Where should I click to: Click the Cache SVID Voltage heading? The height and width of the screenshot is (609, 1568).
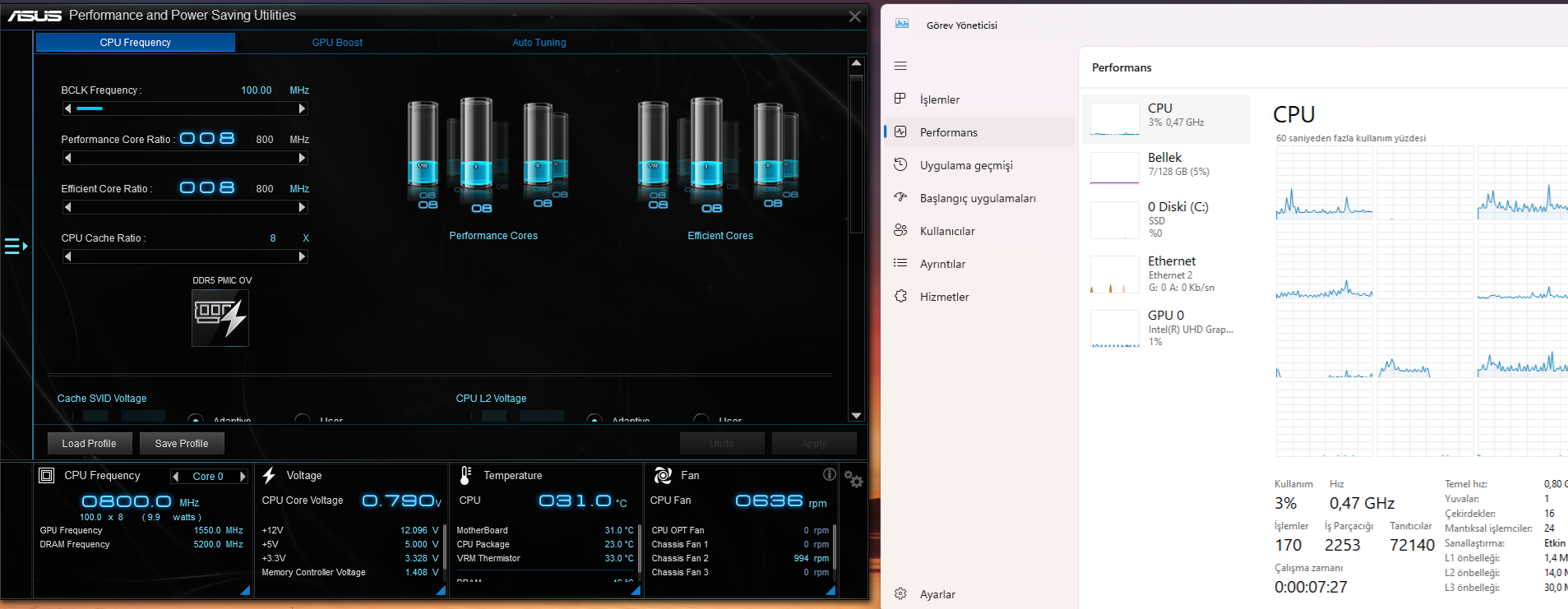click(102, 399)
